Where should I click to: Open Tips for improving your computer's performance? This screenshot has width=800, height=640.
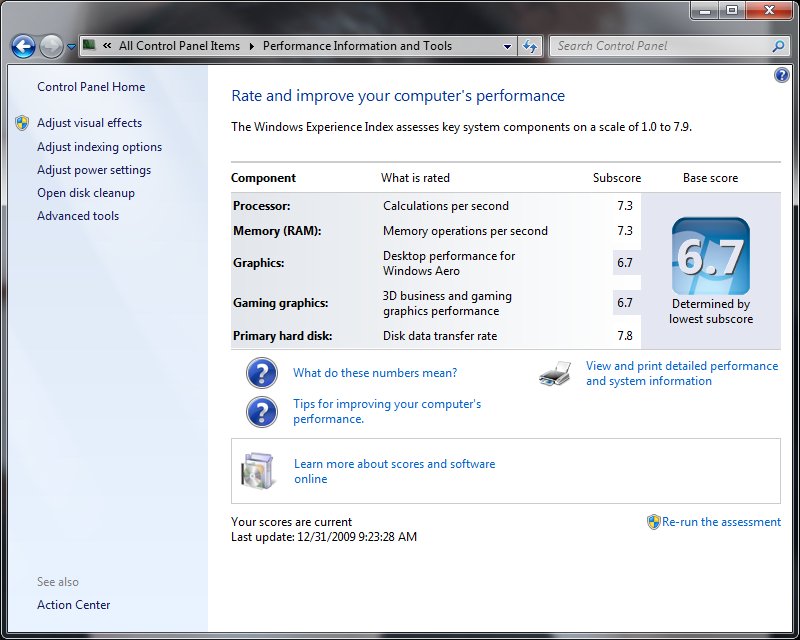pyautogui.click(x=387, y=411)
